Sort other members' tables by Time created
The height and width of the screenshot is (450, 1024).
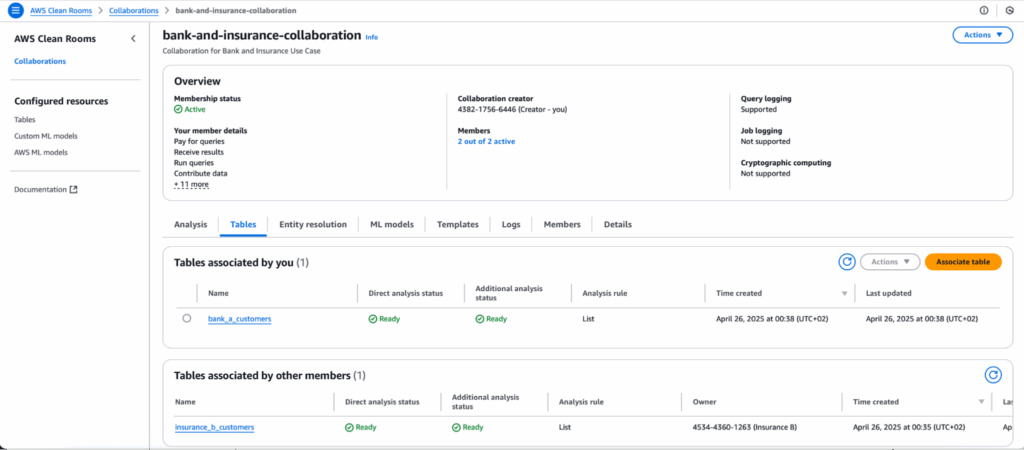click(981, 402)
